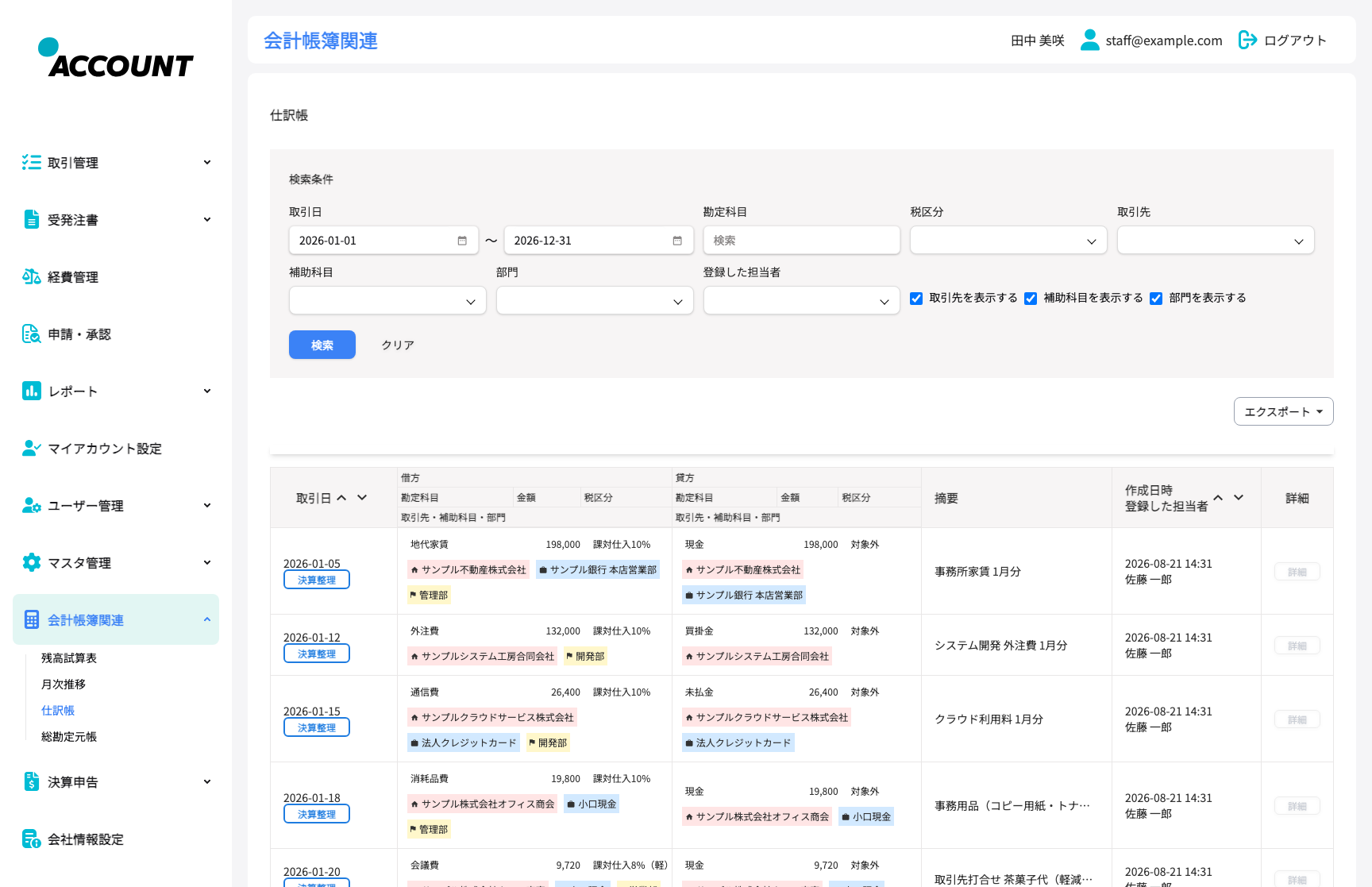The width and height of the screenshot is (1372, 887).
Task: Click the blue 検索 button
Action: (322, 345)
